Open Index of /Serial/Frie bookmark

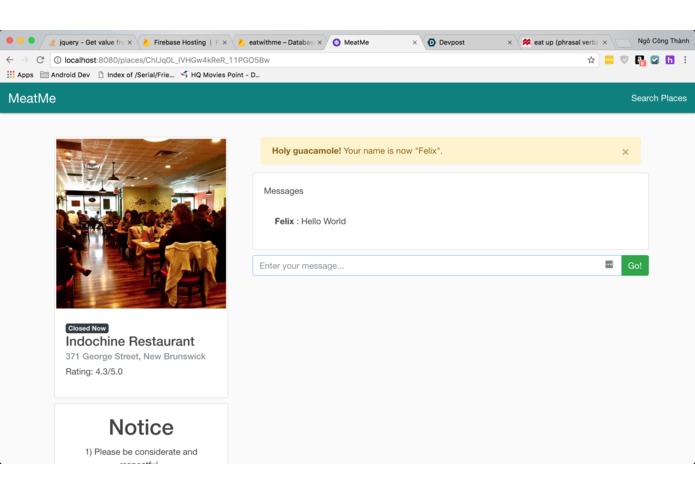(136, 75)
